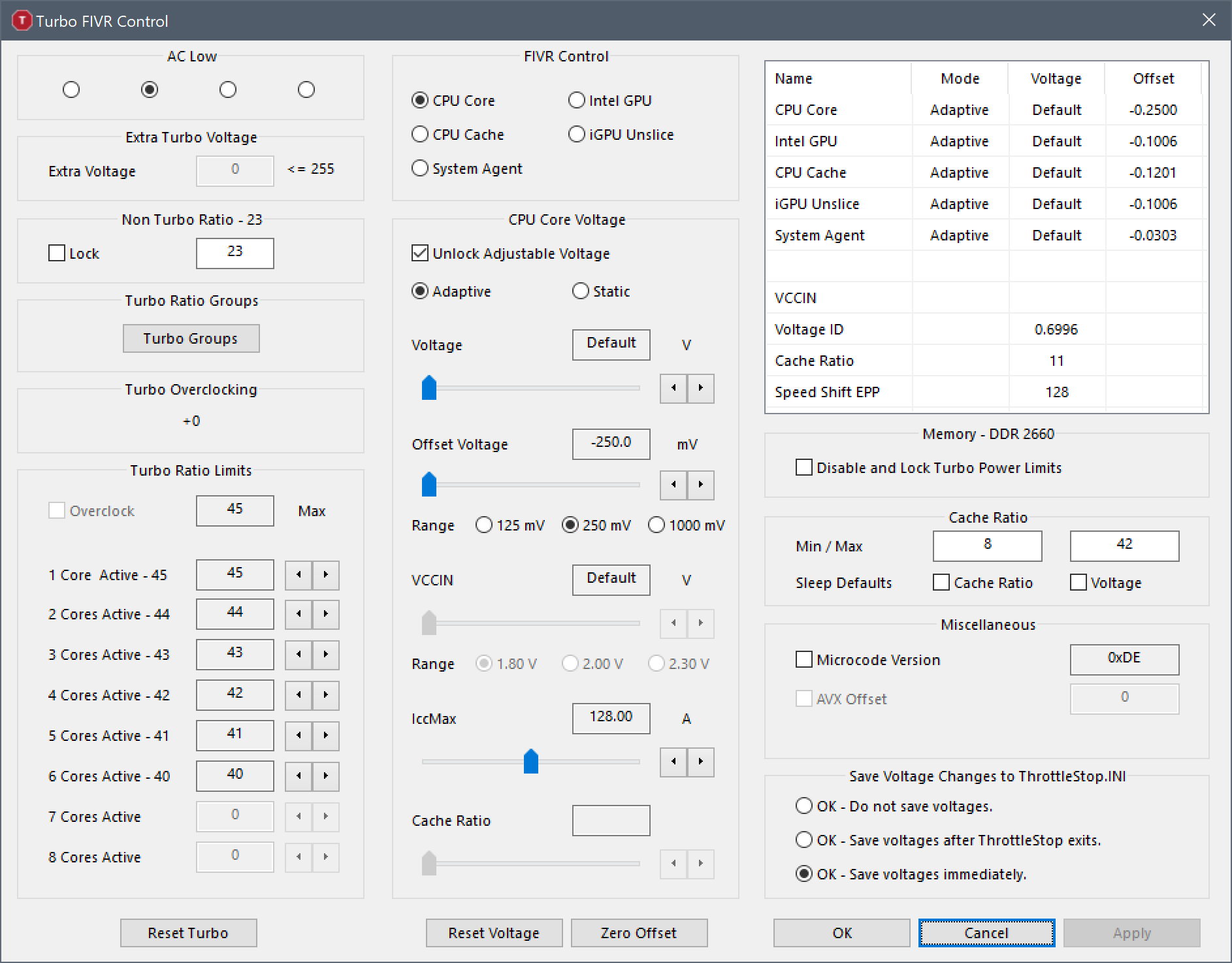Click the Microcode Version 0xDE field
The image size is (1232, 963).
(x=1124, y=660)
